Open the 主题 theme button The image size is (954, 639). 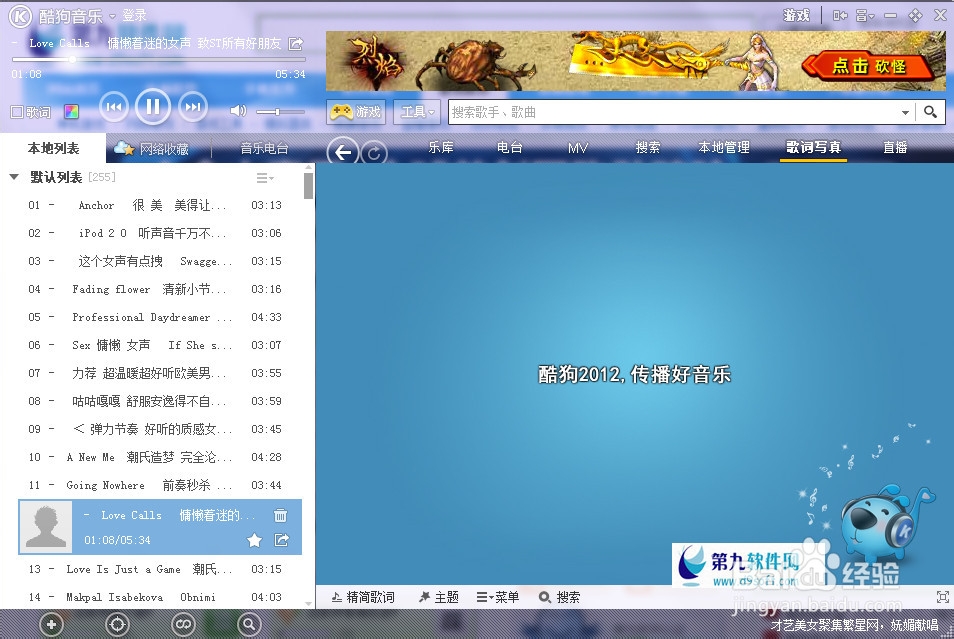439,597
